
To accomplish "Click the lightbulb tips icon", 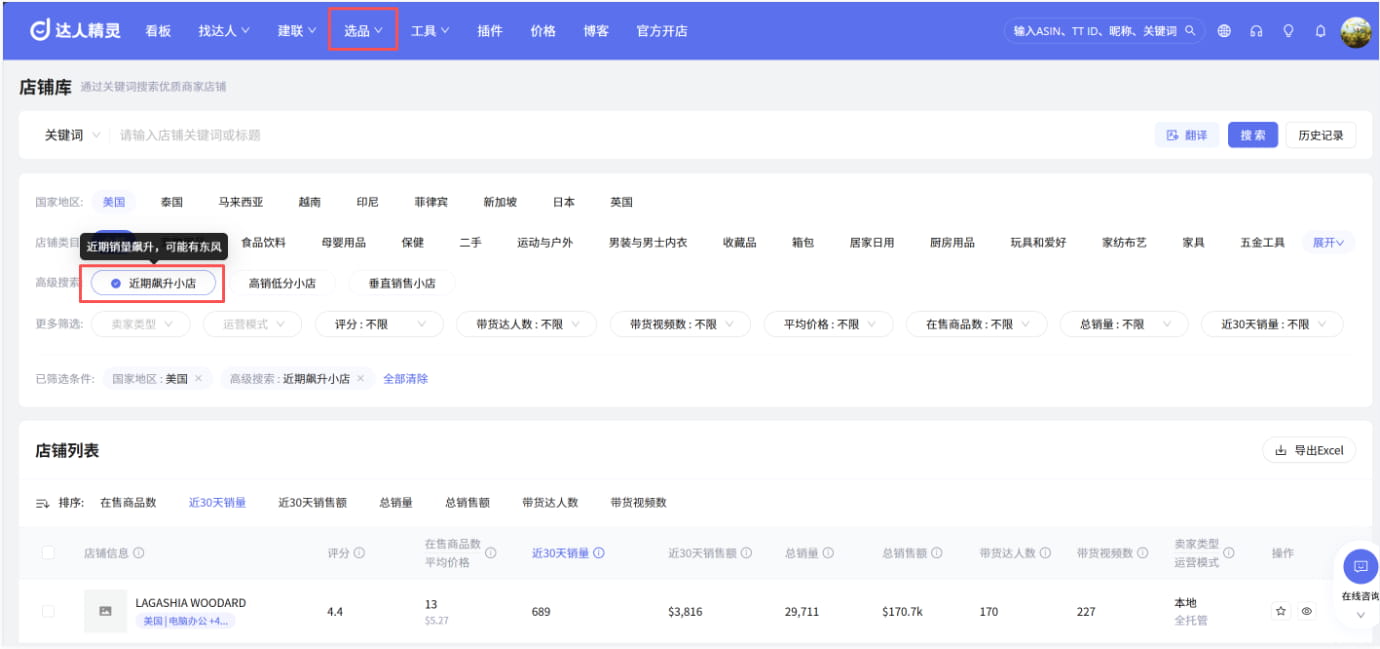I will tap(1288, 31).
